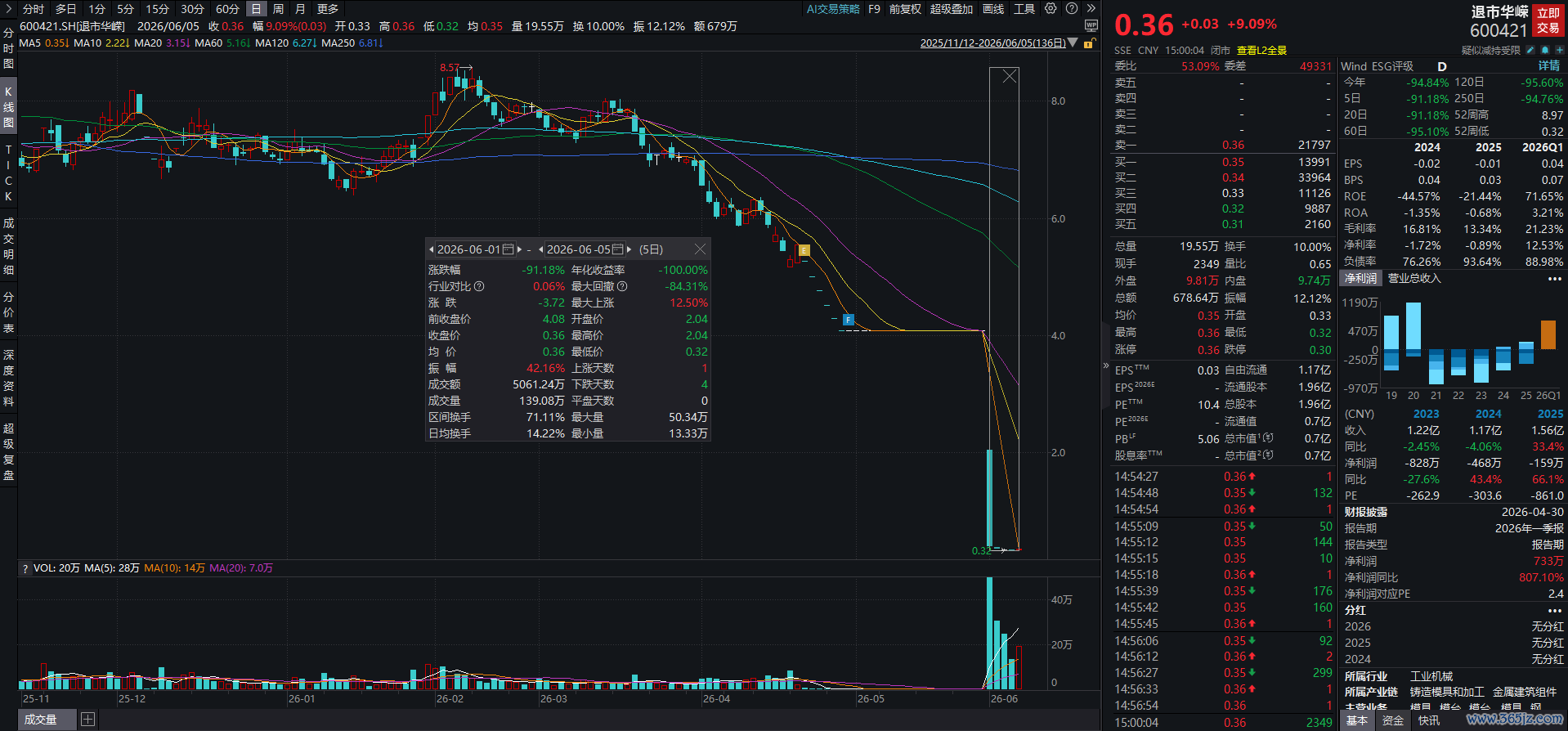This screenshot has width=1568, height=731.
Task: Step end date forward one day
Action: [x=629, y=249]
